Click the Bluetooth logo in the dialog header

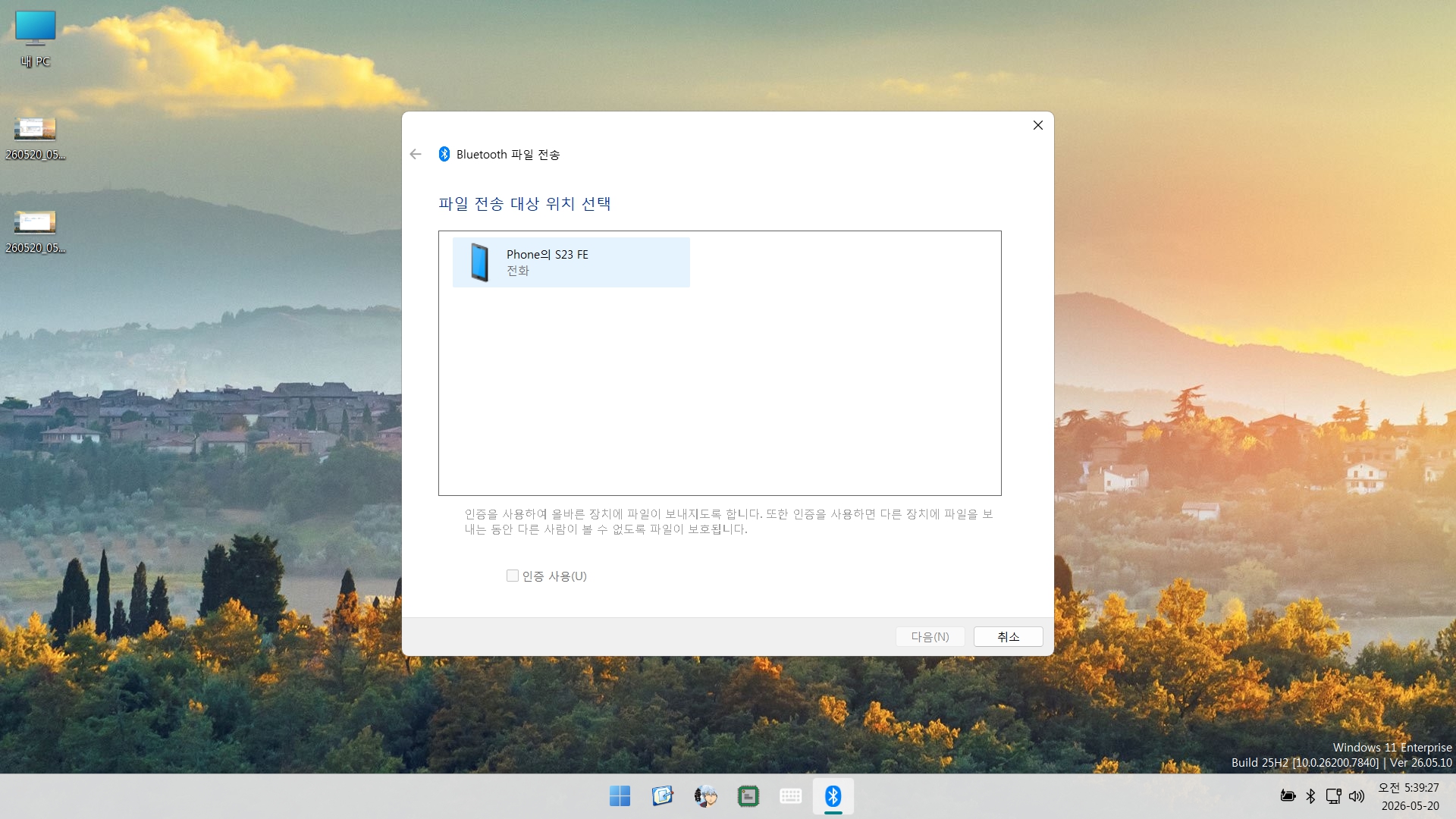click(444, 154)
